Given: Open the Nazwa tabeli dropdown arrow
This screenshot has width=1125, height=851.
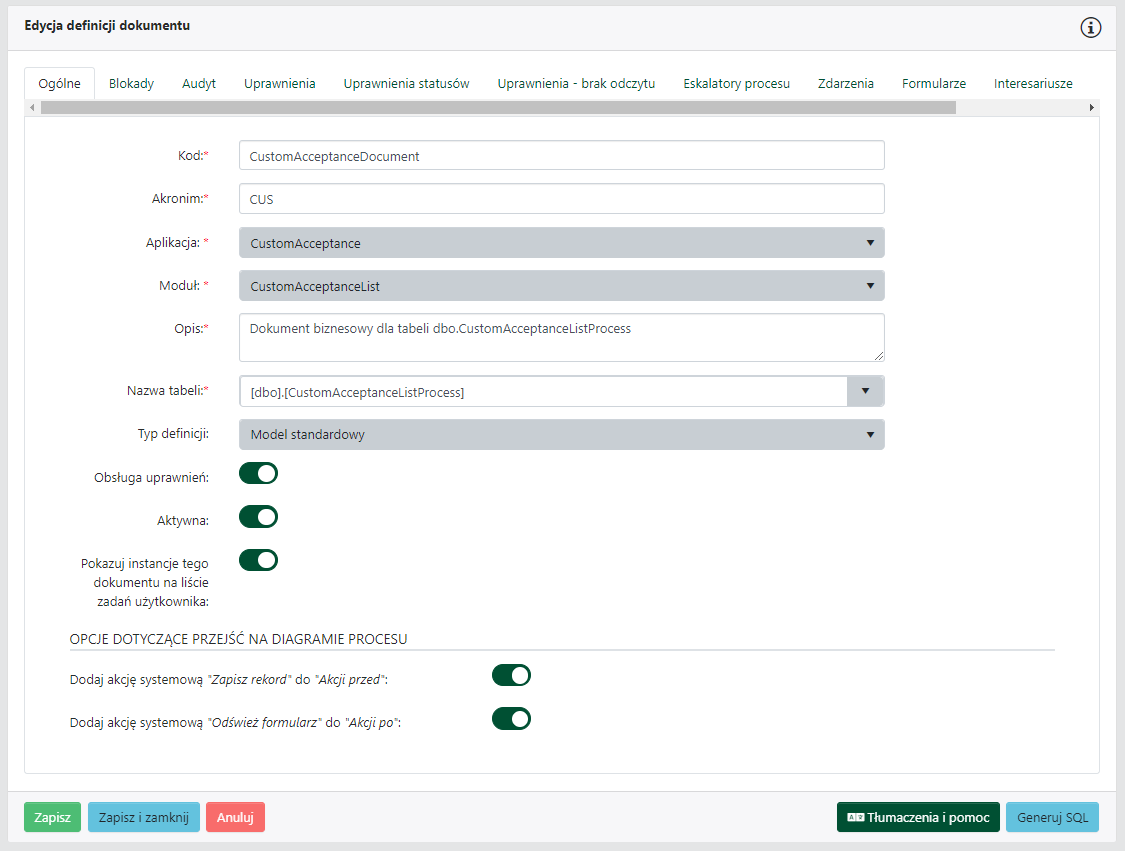Looking at the screenshot, I should coord(866,391).
